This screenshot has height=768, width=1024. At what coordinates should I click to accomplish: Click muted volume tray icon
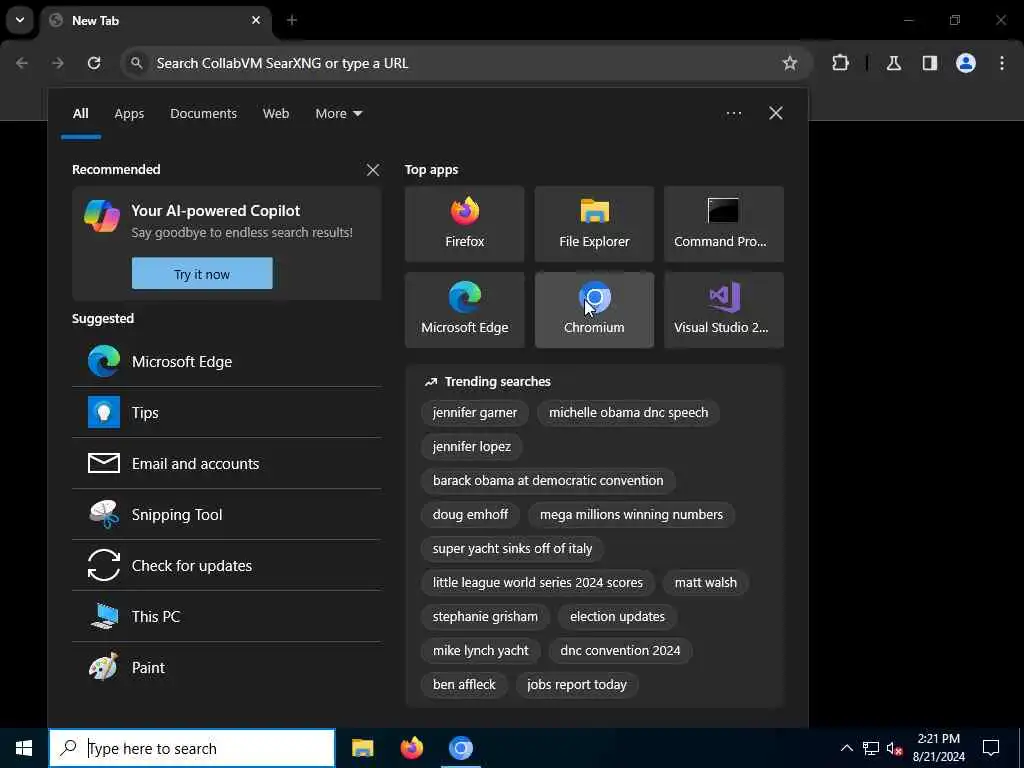(x=894, y=748)
